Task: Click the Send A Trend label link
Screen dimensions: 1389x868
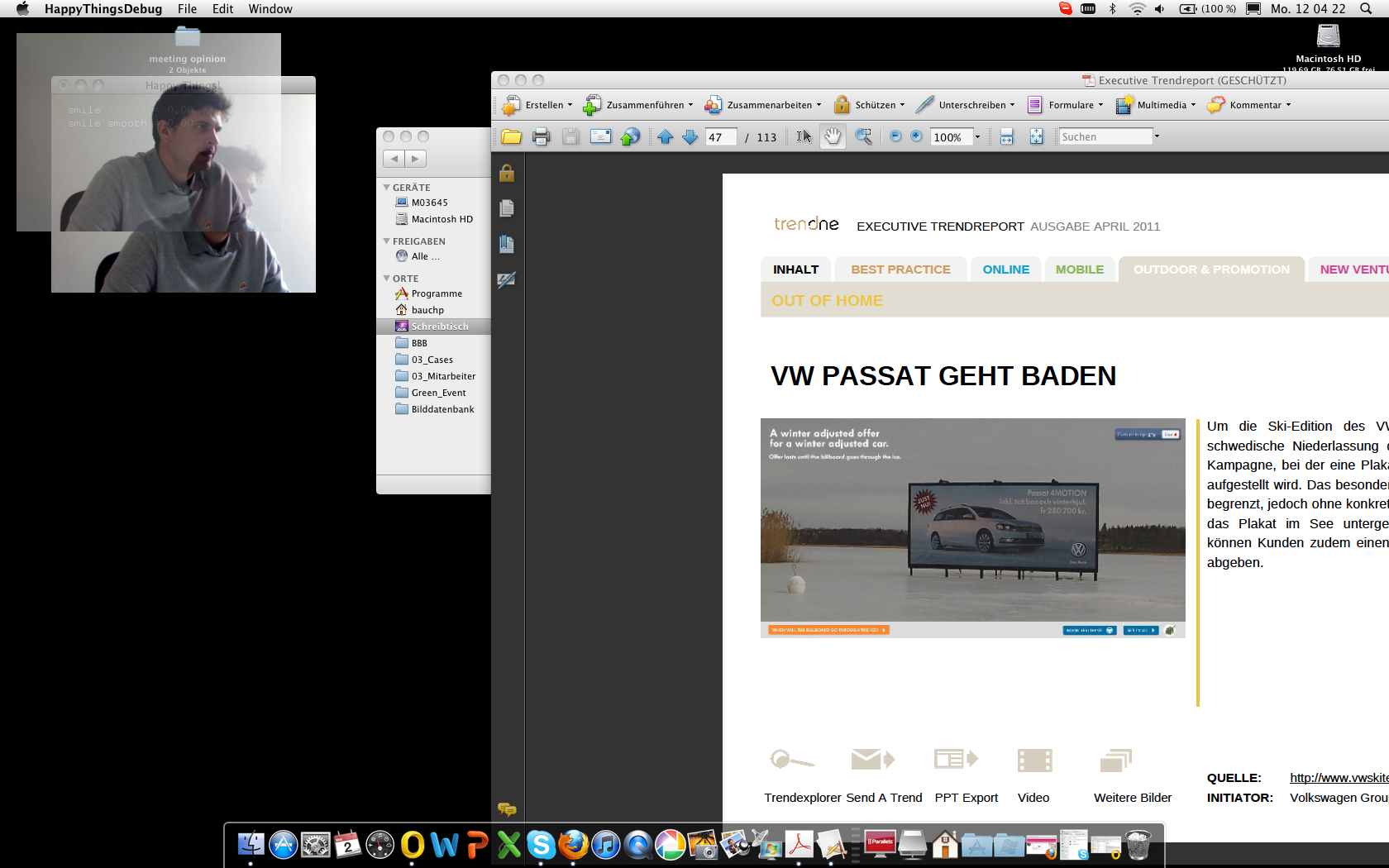Action: (x=884, y=798)
